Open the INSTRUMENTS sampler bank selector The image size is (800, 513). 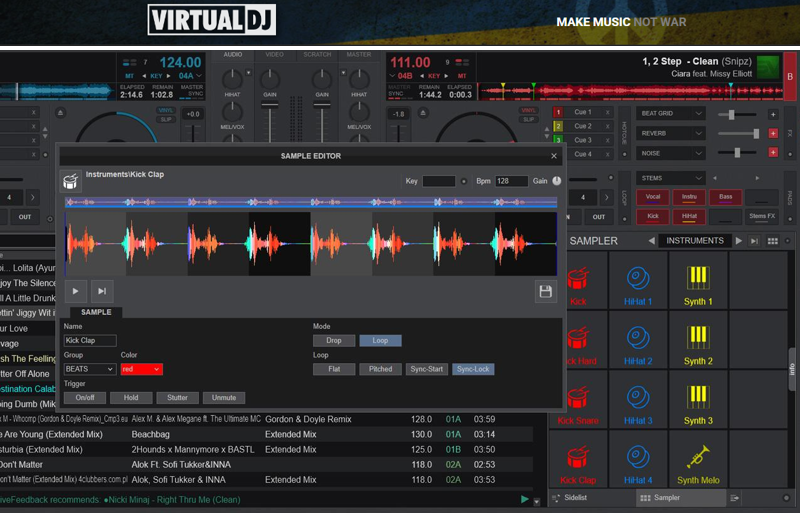click(x=694, y=240)
